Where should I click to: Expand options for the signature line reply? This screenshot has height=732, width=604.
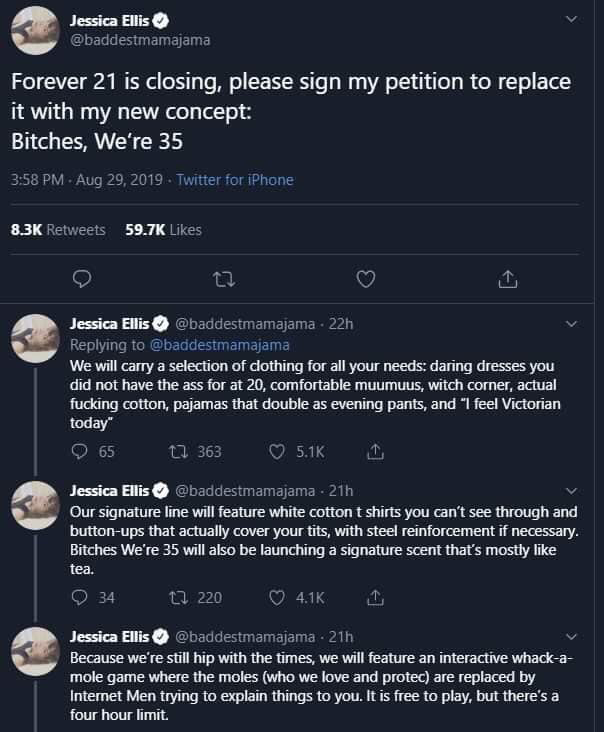point(571,490)
